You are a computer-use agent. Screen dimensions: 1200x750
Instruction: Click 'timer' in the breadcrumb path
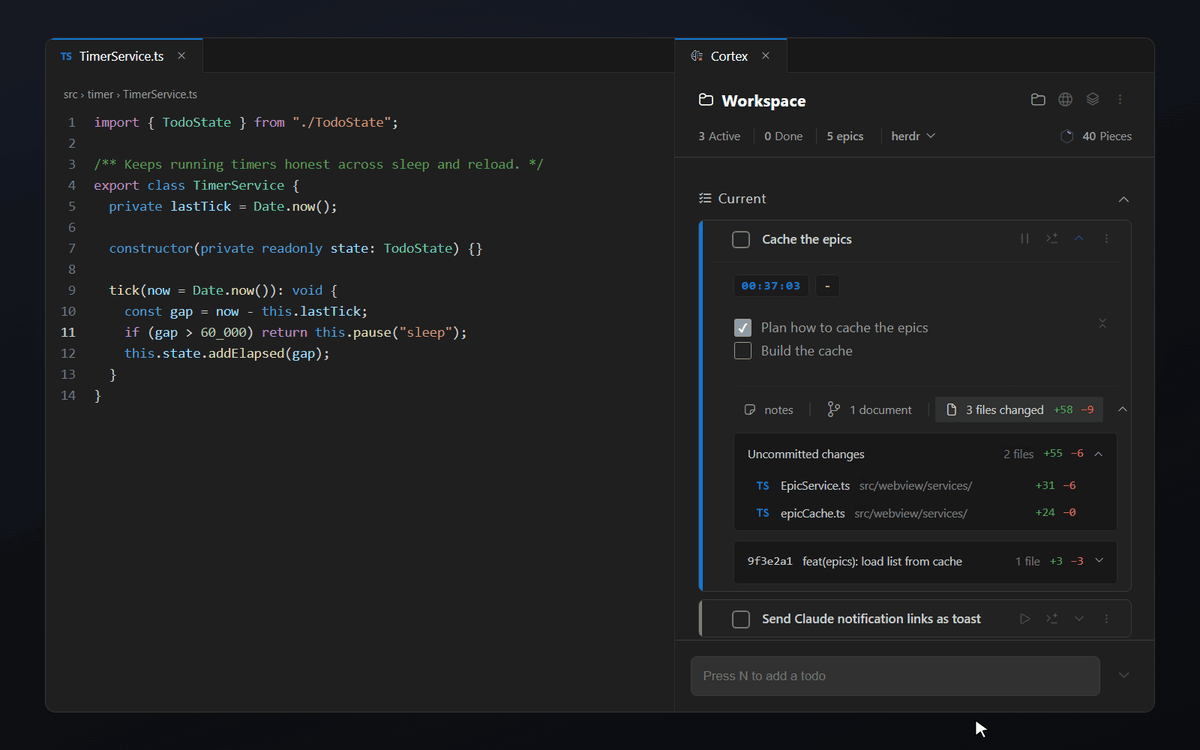(100, 94)
